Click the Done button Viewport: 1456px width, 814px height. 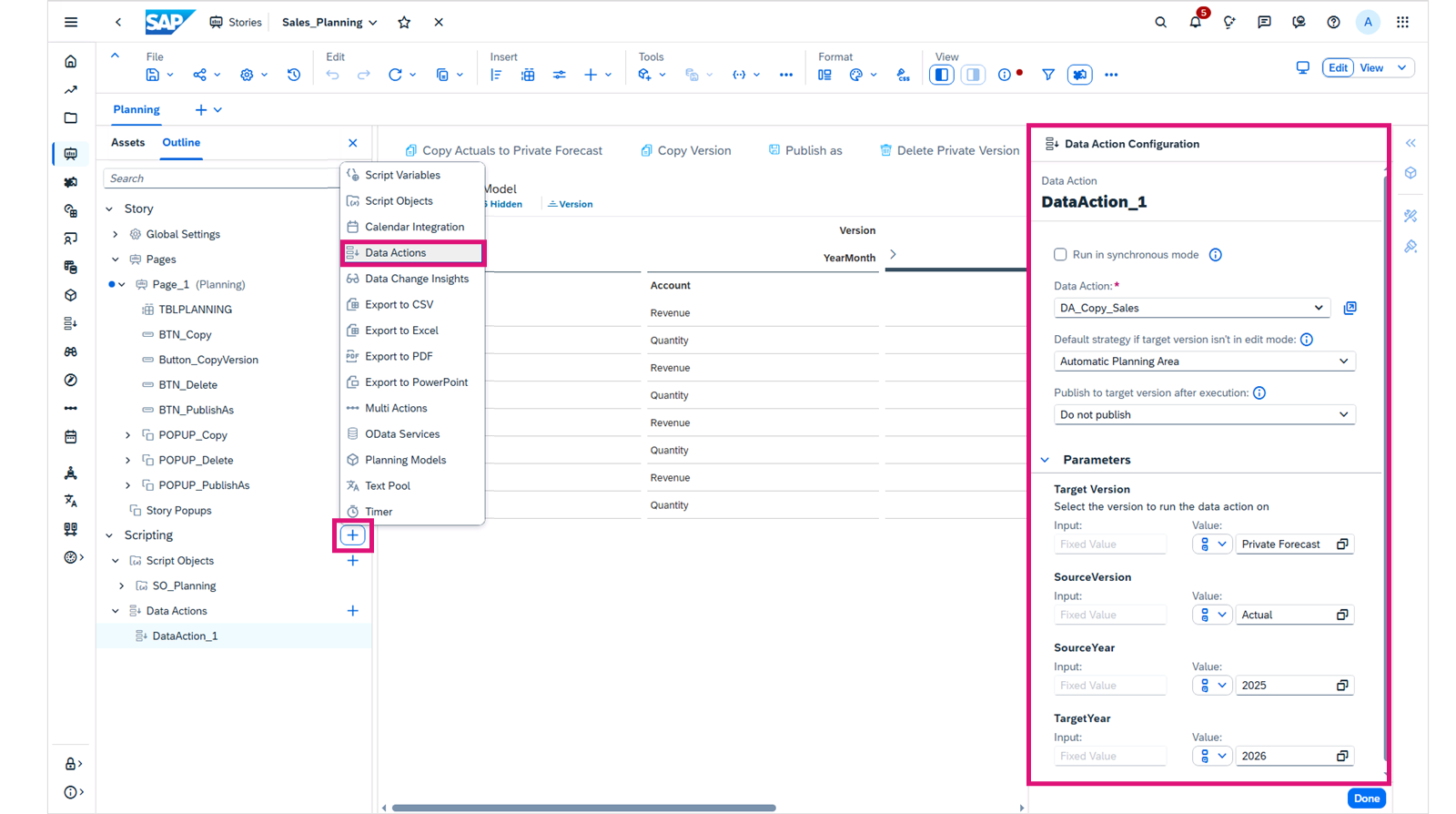(1367, 799)
